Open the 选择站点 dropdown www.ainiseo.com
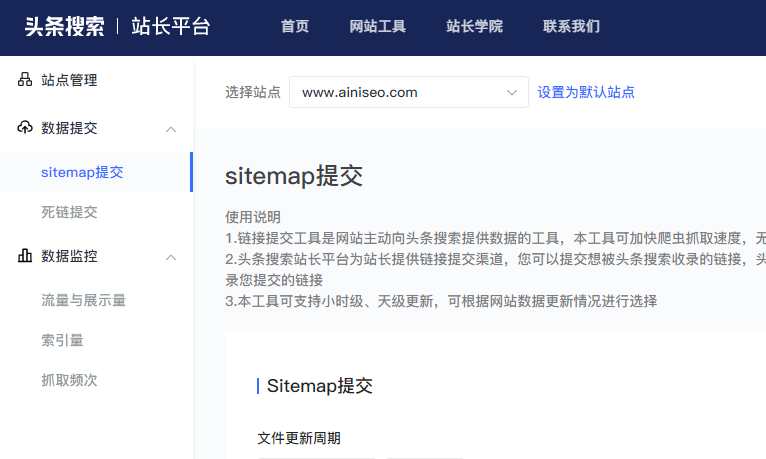Screen dimensions: 766x459 pyautogui.click(x=408, y=92)
